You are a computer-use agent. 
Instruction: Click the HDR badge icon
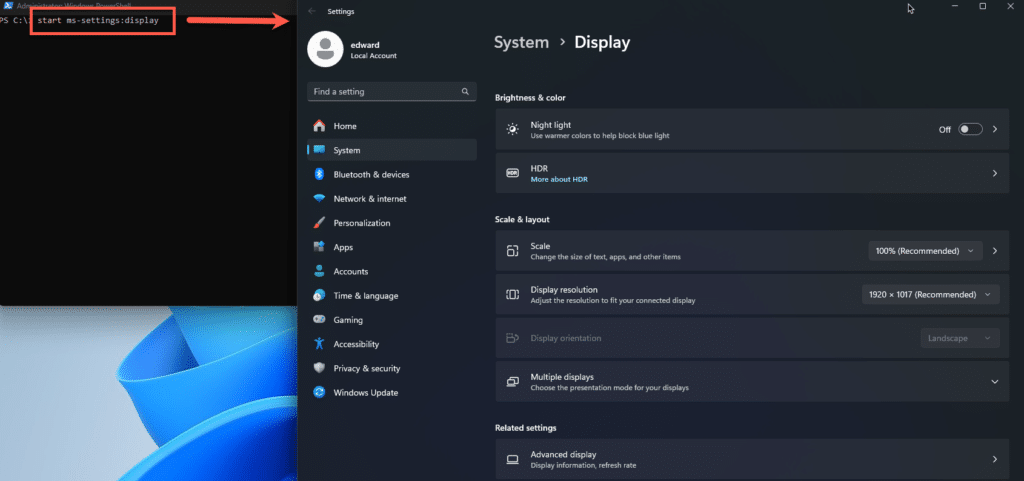pyautogui.click(x=513, y=173)
